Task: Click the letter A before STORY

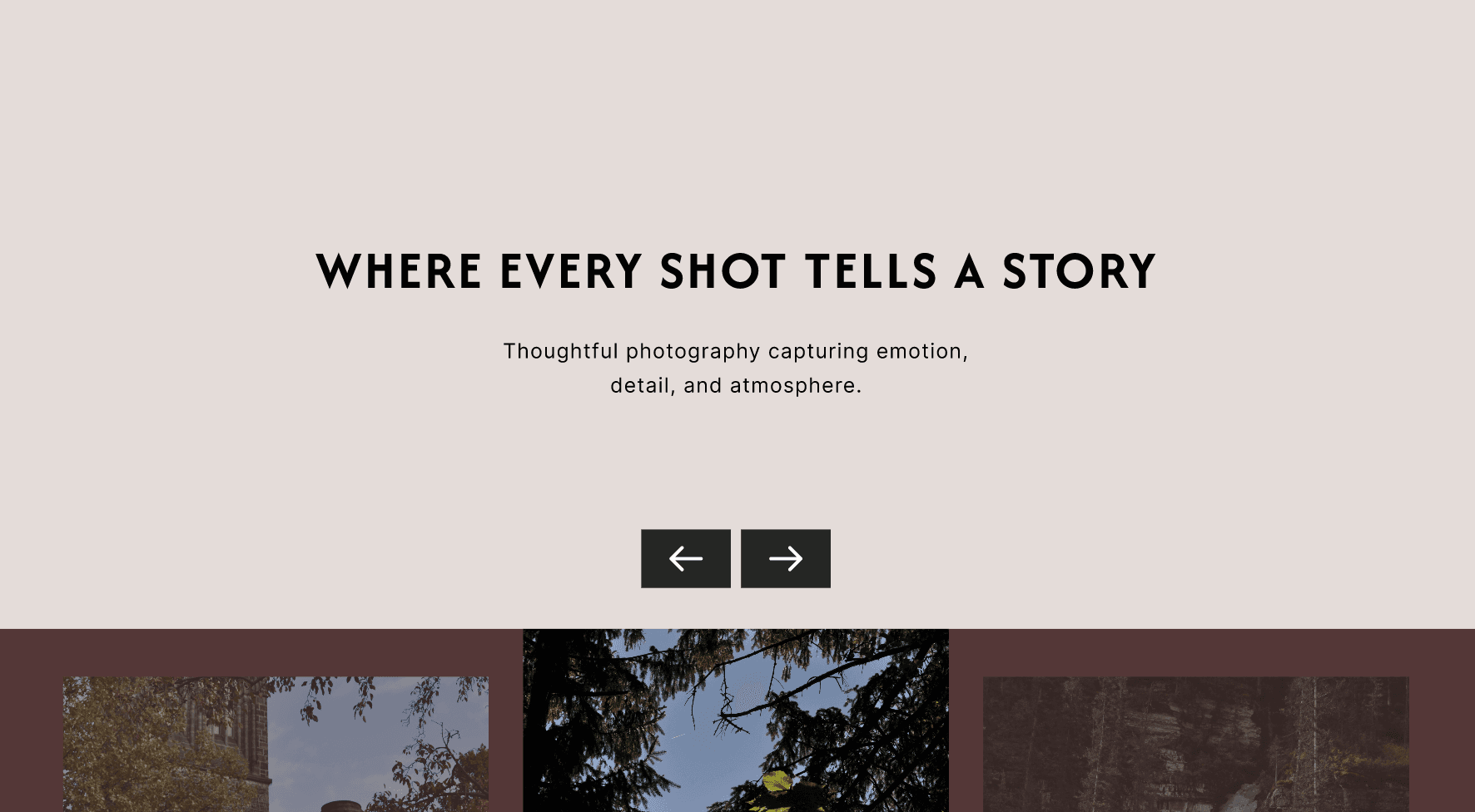Action: click(970, 272)
